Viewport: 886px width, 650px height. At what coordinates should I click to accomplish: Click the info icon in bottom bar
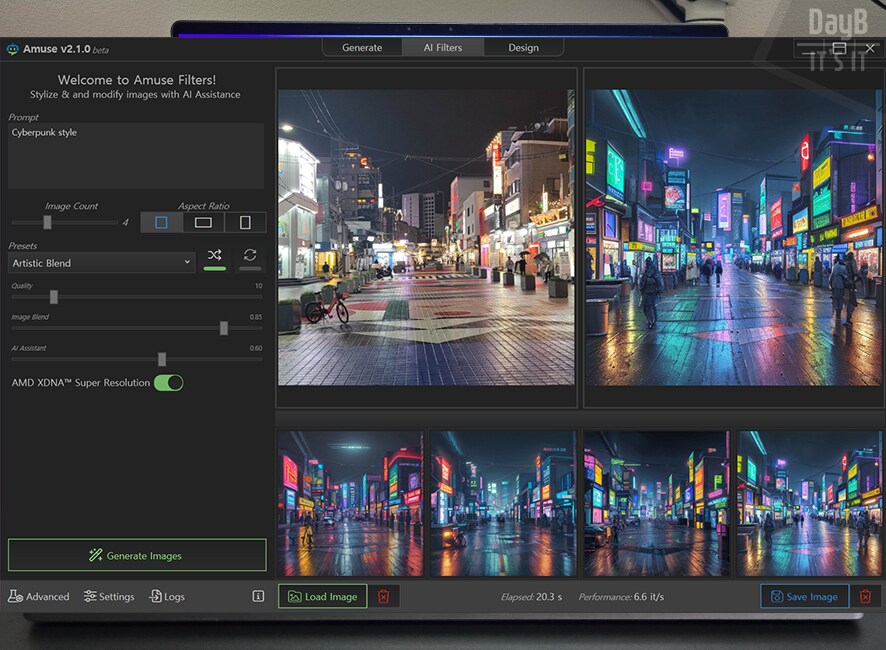(x=258, y=596)
